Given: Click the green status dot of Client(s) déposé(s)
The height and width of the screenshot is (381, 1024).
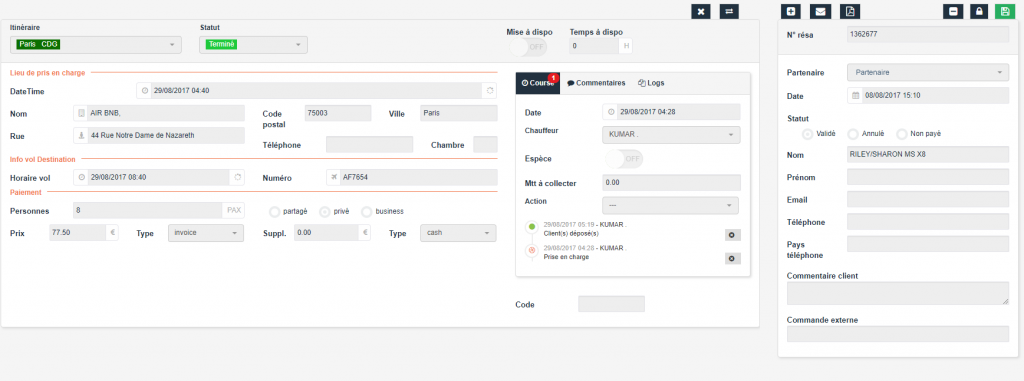Looking at the screenshot, I should (531, 227).
